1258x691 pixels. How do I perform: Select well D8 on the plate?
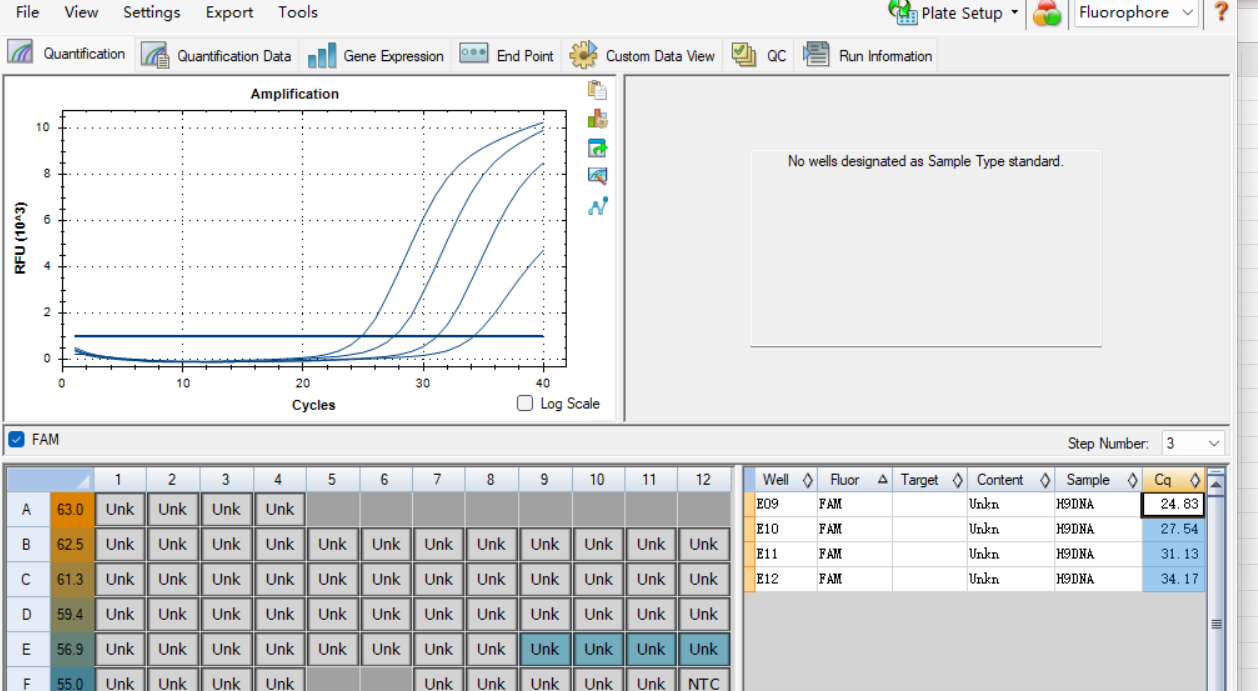(x=491, y=614)
